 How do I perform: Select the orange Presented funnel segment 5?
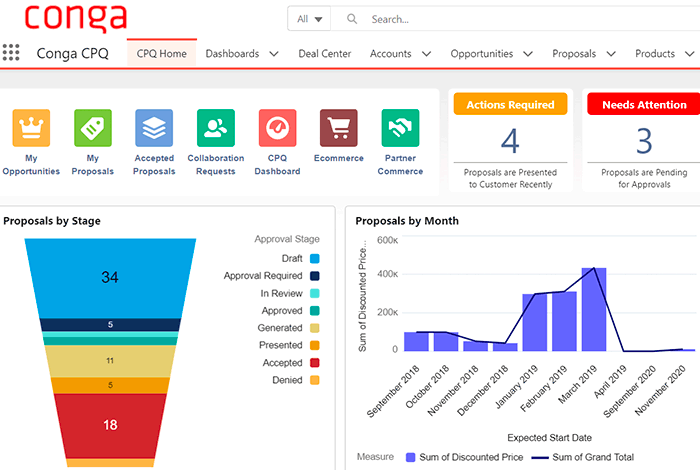[x=110, y=385]
